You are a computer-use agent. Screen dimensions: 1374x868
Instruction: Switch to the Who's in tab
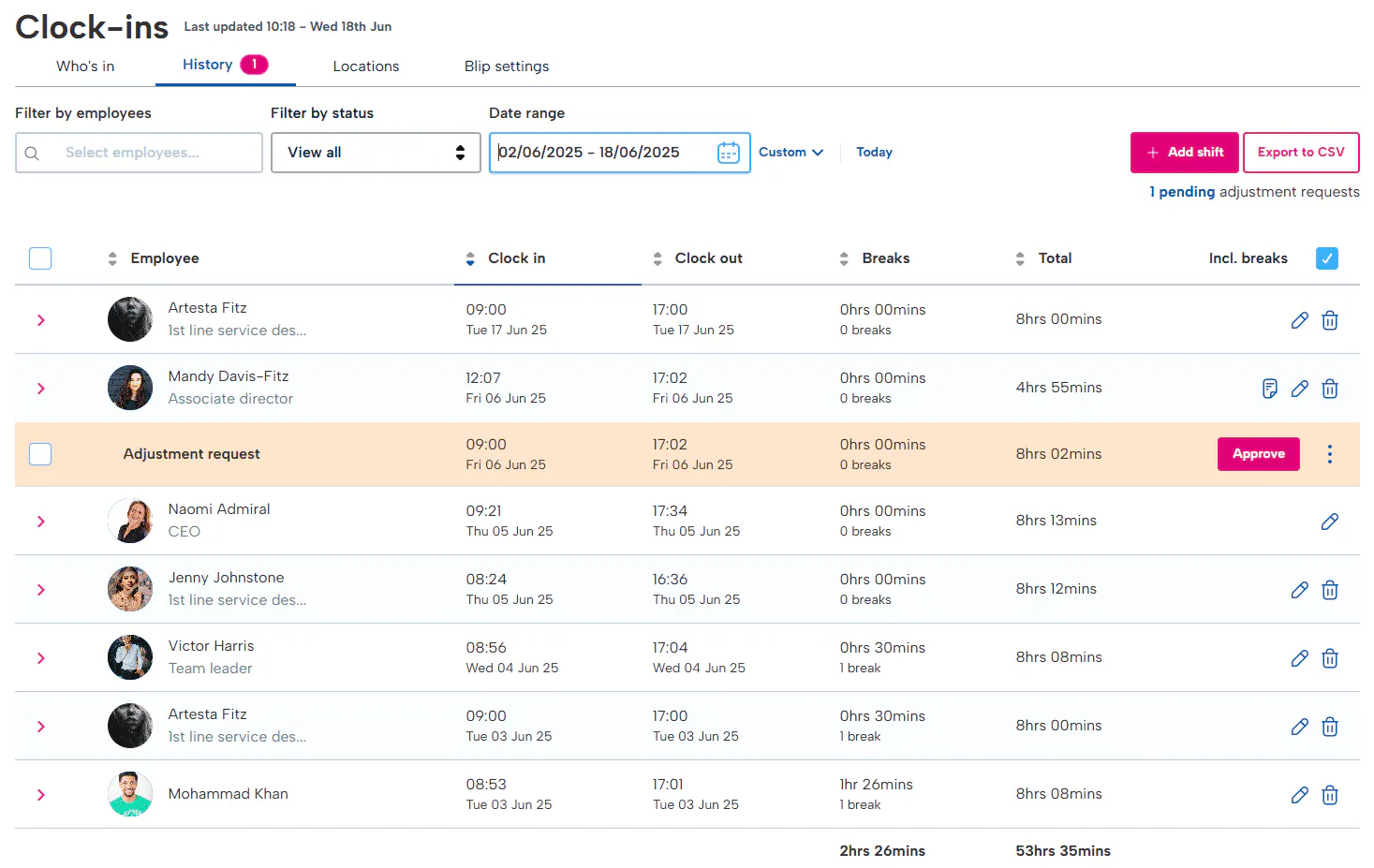coord(85,66)
